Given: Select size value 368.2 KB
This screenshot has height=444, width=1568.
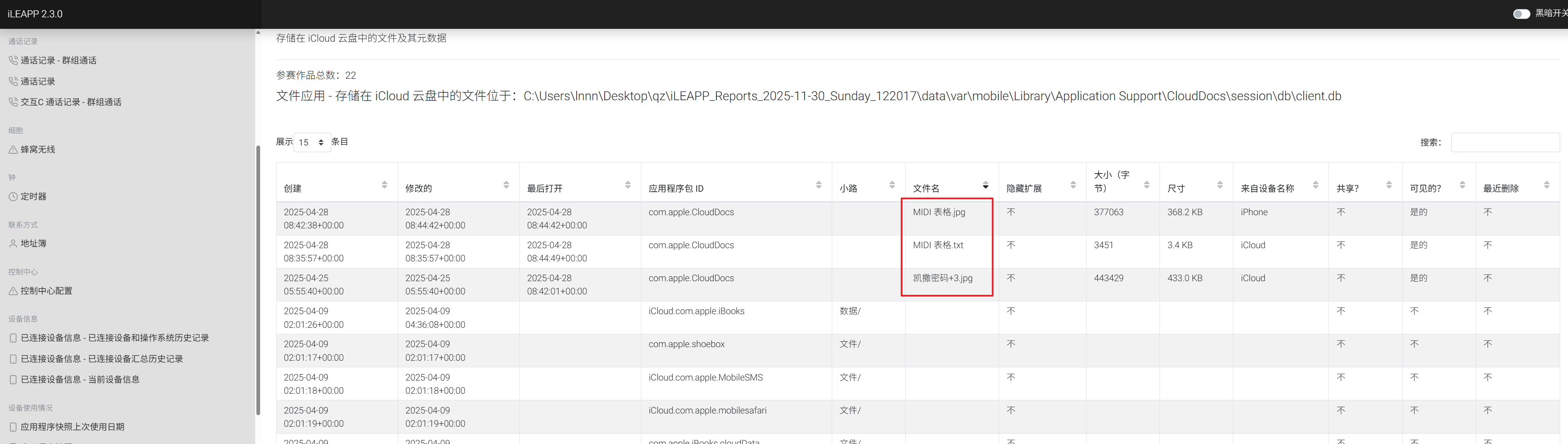Looking at the screenshot, I should [1185, 212].
